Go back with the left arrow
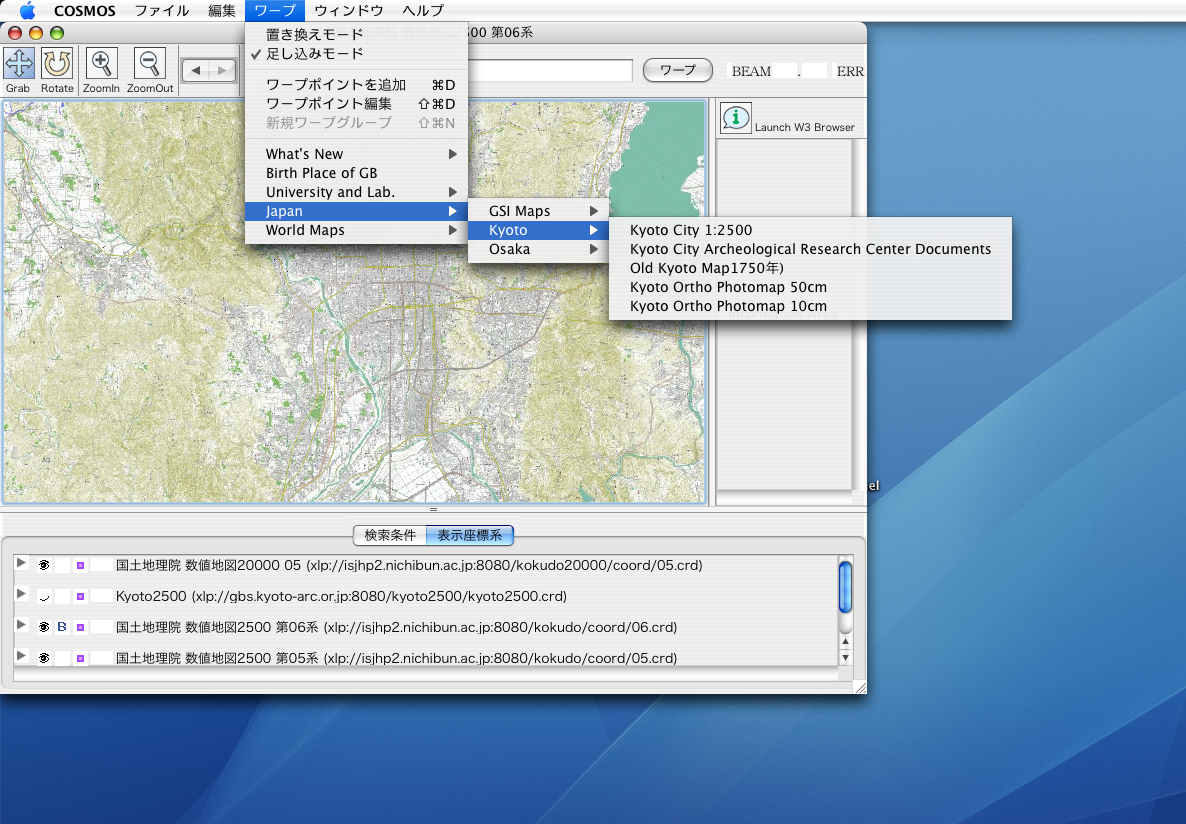The image size is (1186, 824). 196,70
